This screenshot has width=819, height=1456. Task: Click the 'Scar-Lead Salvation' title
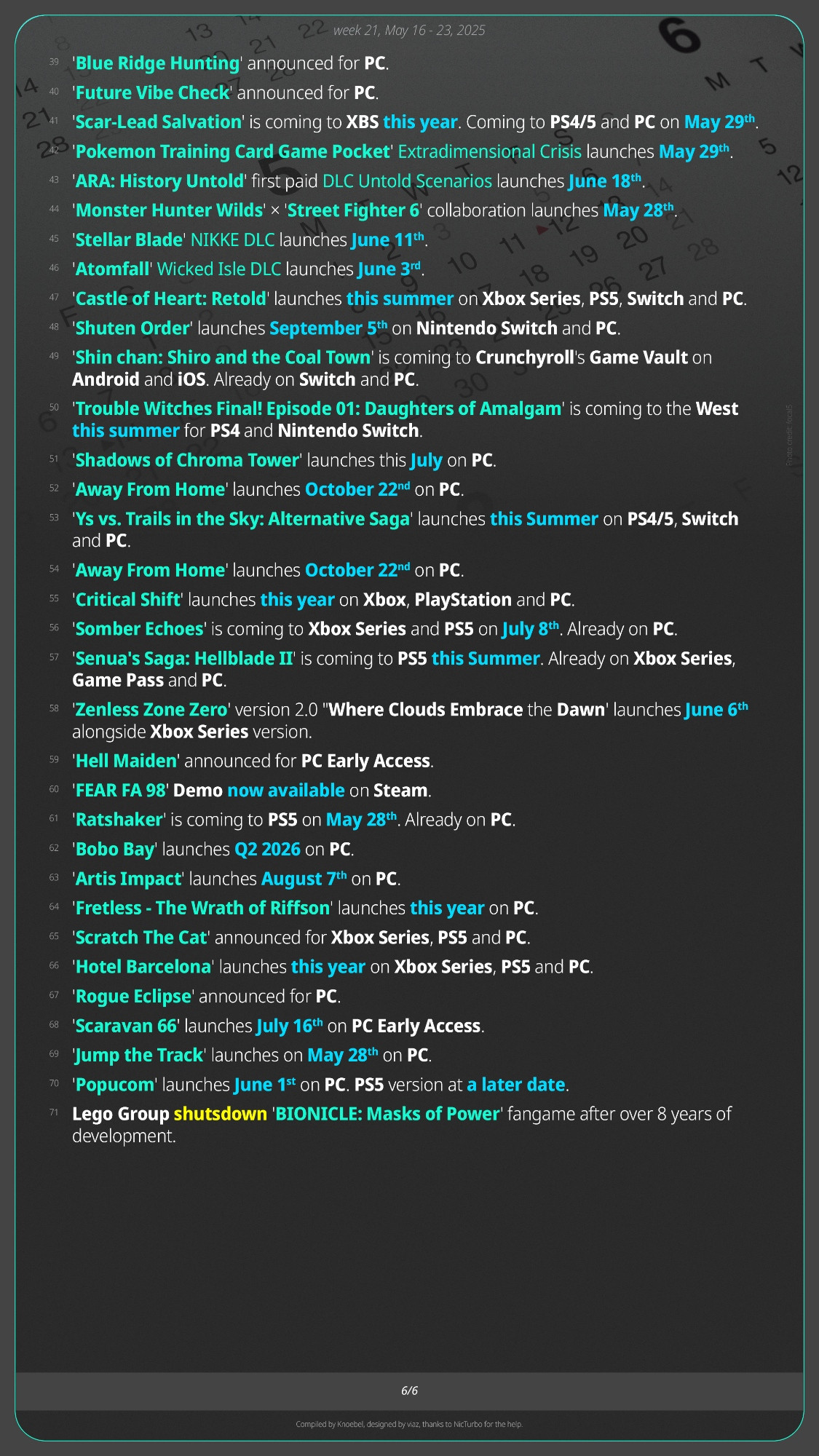(159, 122)
